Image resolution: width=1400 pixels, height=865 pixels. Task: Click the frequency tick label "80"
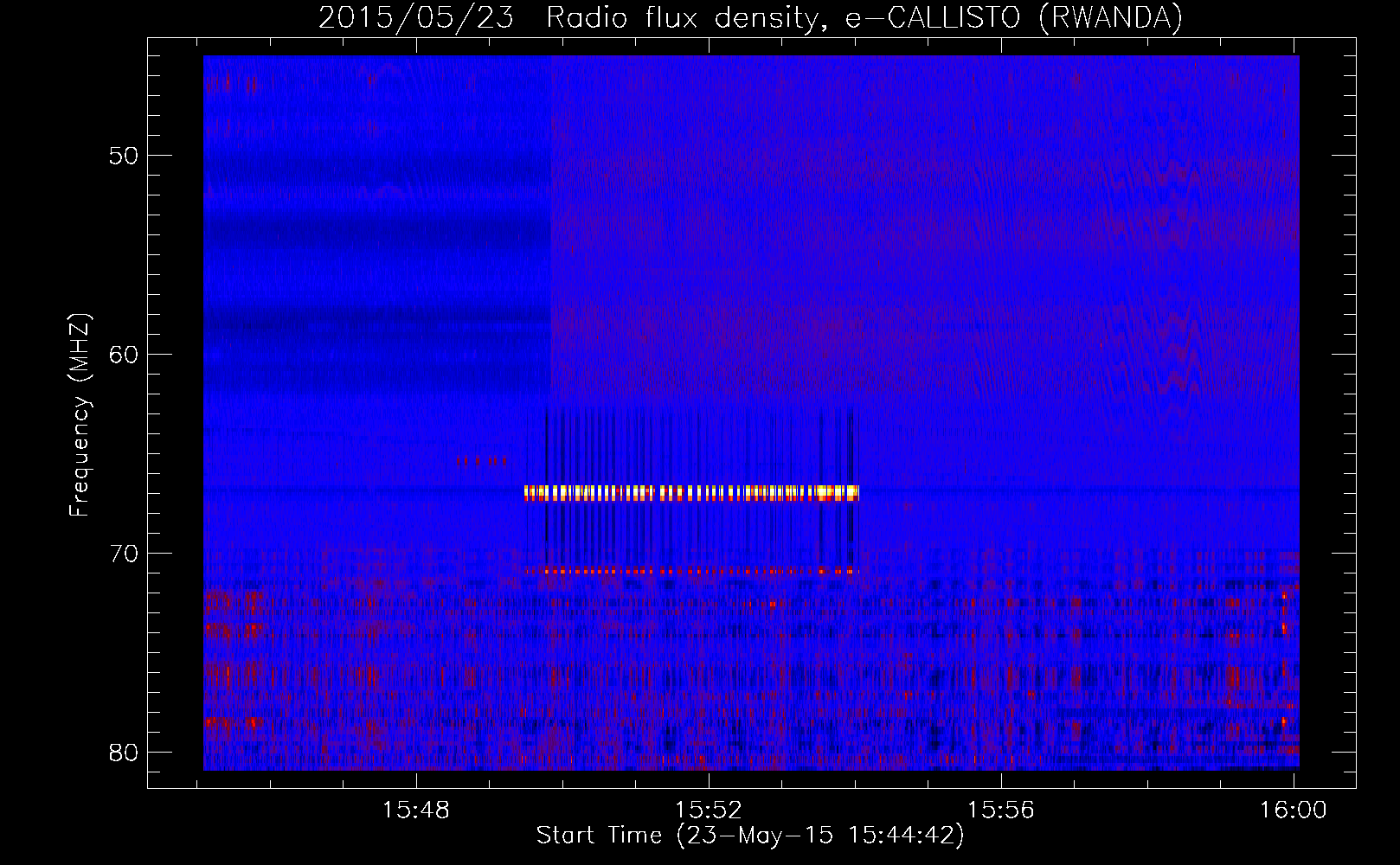[124, 753]
